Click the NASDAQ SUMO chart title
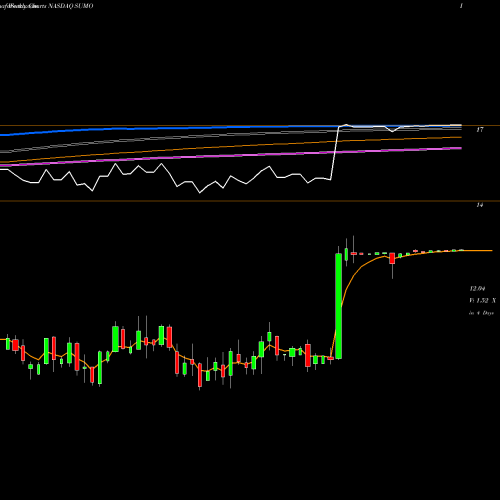The image size is (500, 500). coord(71,6)
